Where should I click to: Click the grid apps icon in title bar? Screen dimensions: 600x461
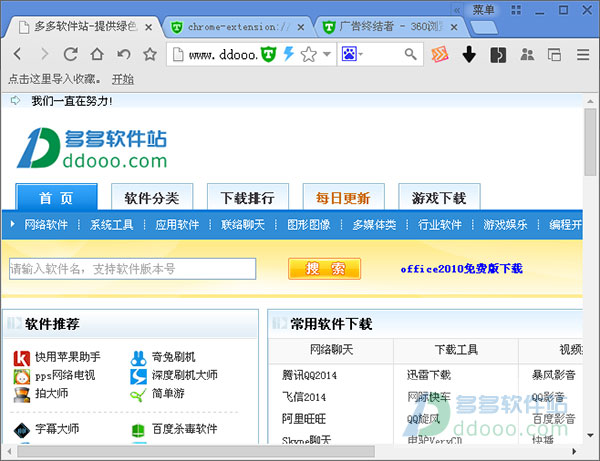coord(516,10)
